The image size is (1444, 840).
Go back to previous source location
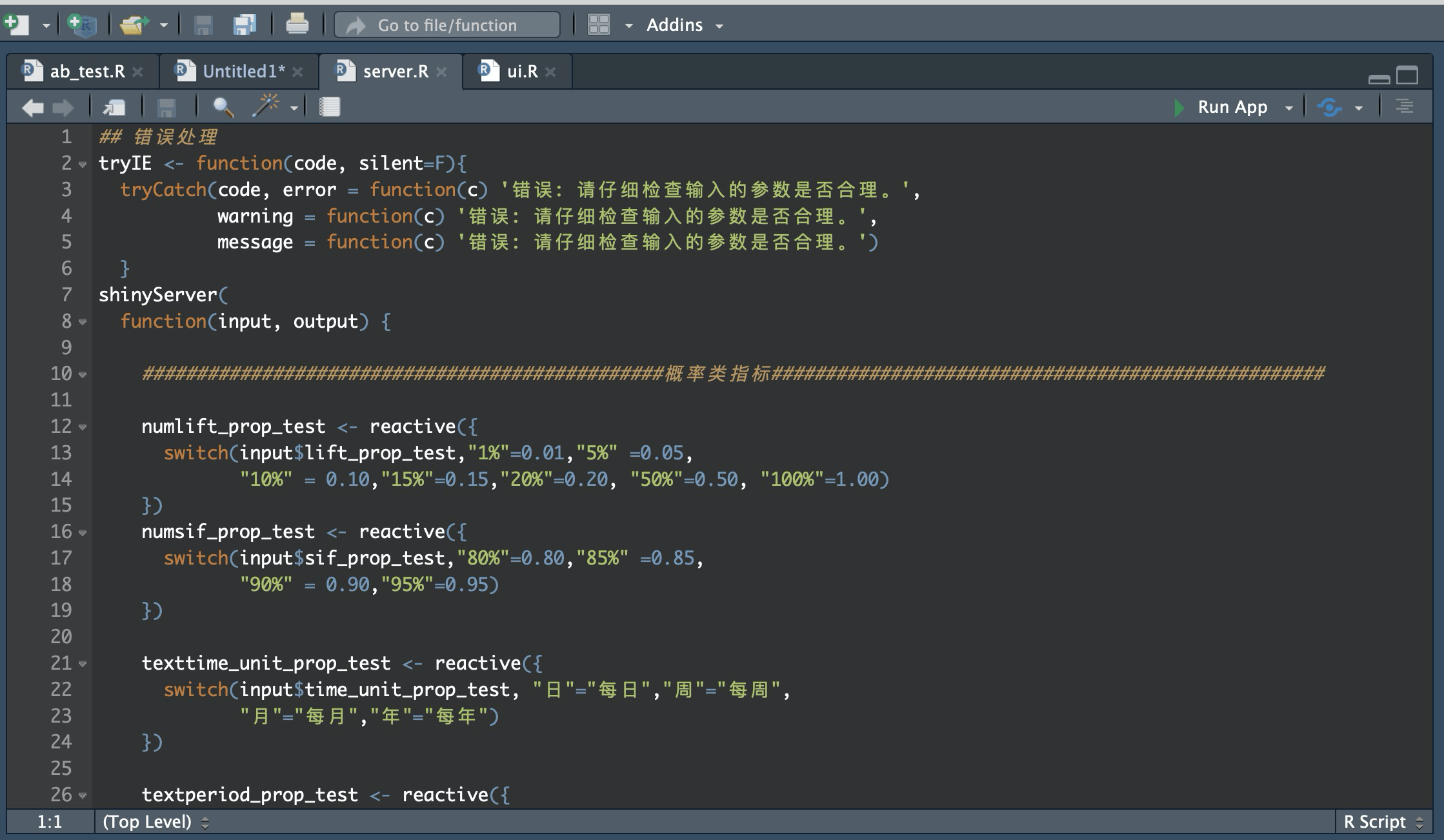(x=32, y=107)
